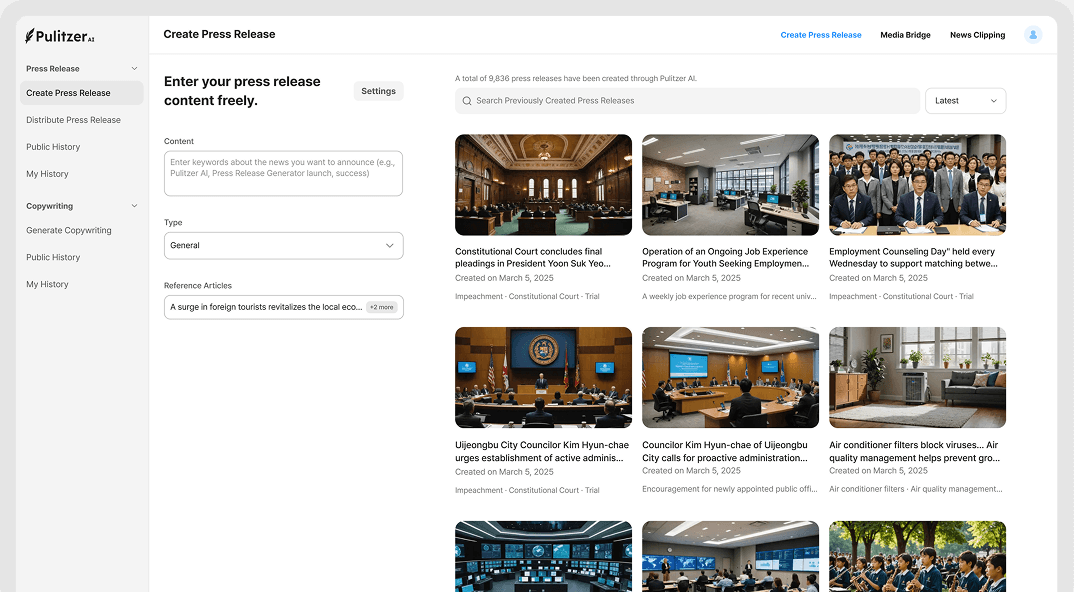This screenshot has height=592, width=1074.
Task: Open the Councilor Kim Hyun-chae meeting room thumbnail
Action: pyautogui.click(x=730, y=378)
